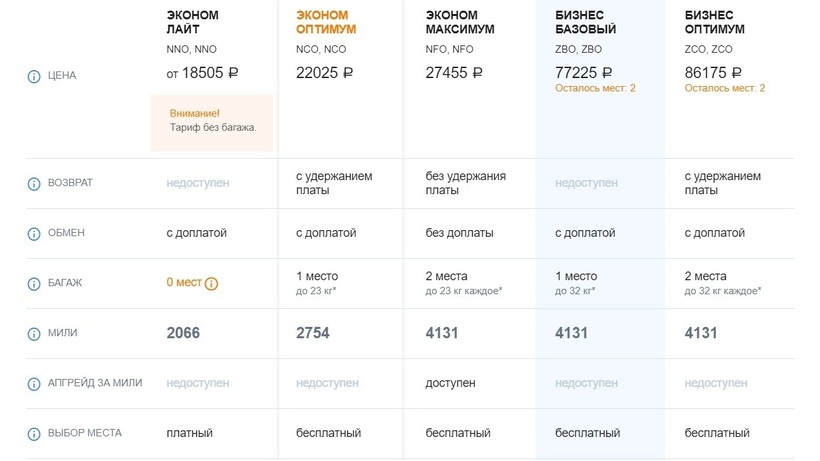Select the ЭКОНОМ ОПТИМУМ fare header
The width and height of the screenshot is (820, 461).
click(x=326, y=22)
